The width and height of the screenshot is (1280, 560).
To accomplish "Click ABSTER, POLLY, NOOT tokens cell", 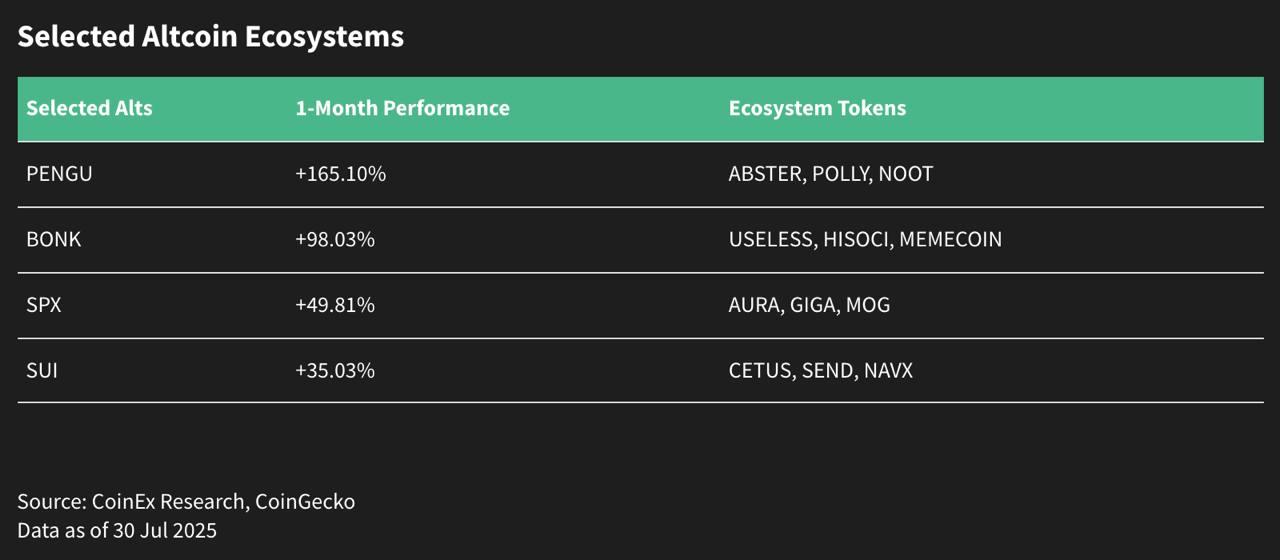I will pyautogui.click(x=830, y=174).
